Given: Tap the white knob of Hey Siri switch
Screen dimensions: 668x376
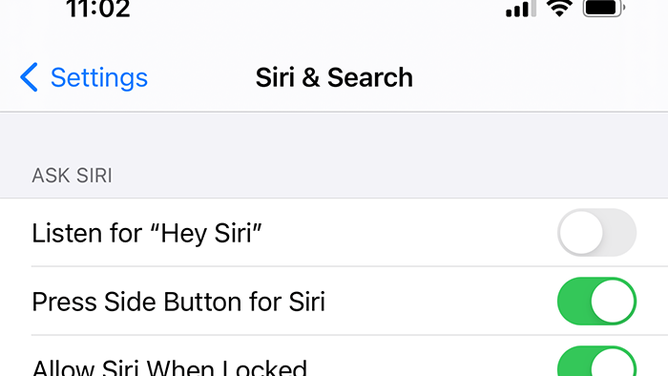Looking at the screenshot, I should pos(581,232).
